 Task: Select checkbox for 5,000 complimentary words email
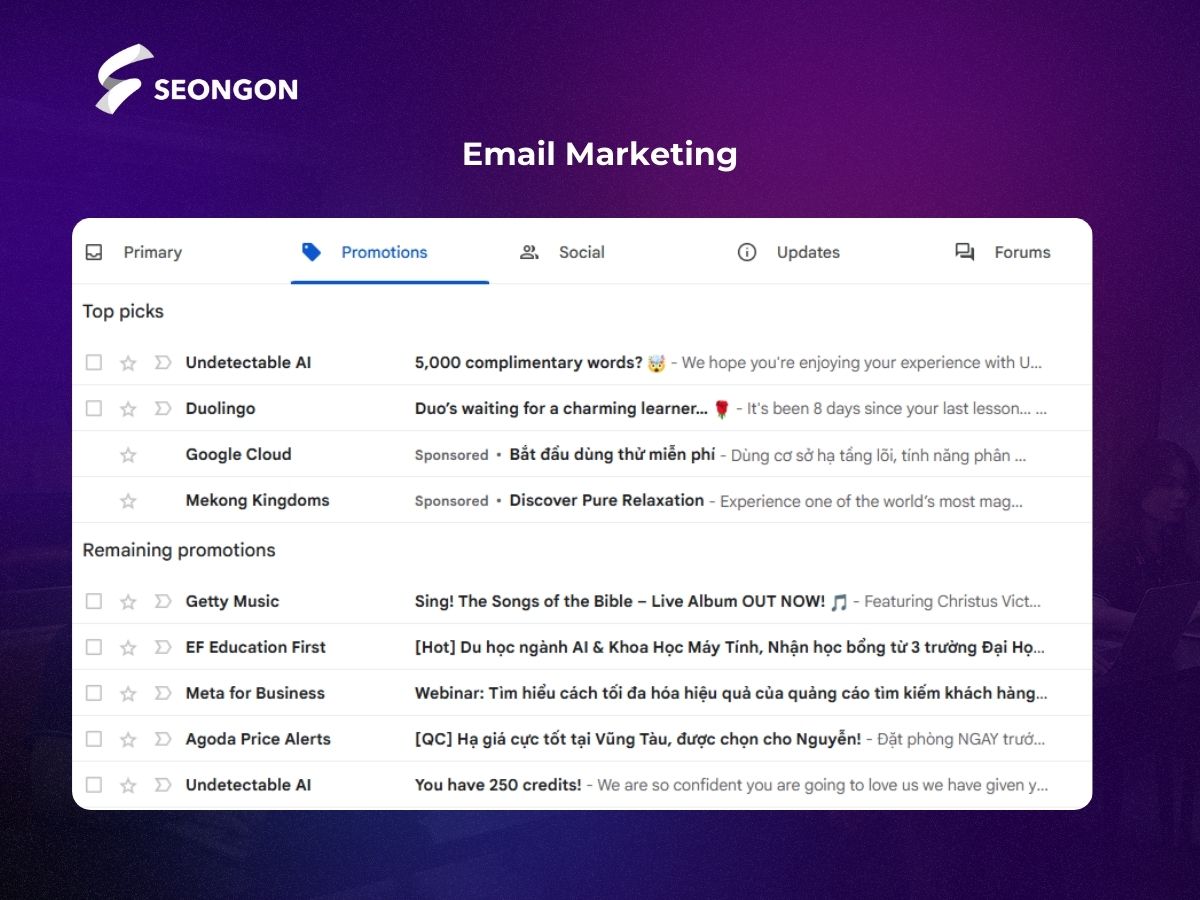[x=94, y=363]
